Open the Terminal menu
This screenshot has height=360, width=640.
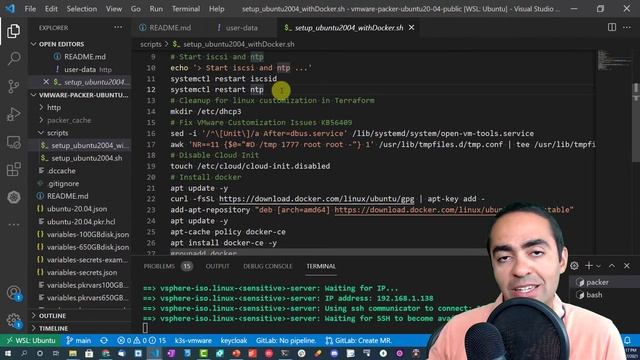[x=186, y=9]
